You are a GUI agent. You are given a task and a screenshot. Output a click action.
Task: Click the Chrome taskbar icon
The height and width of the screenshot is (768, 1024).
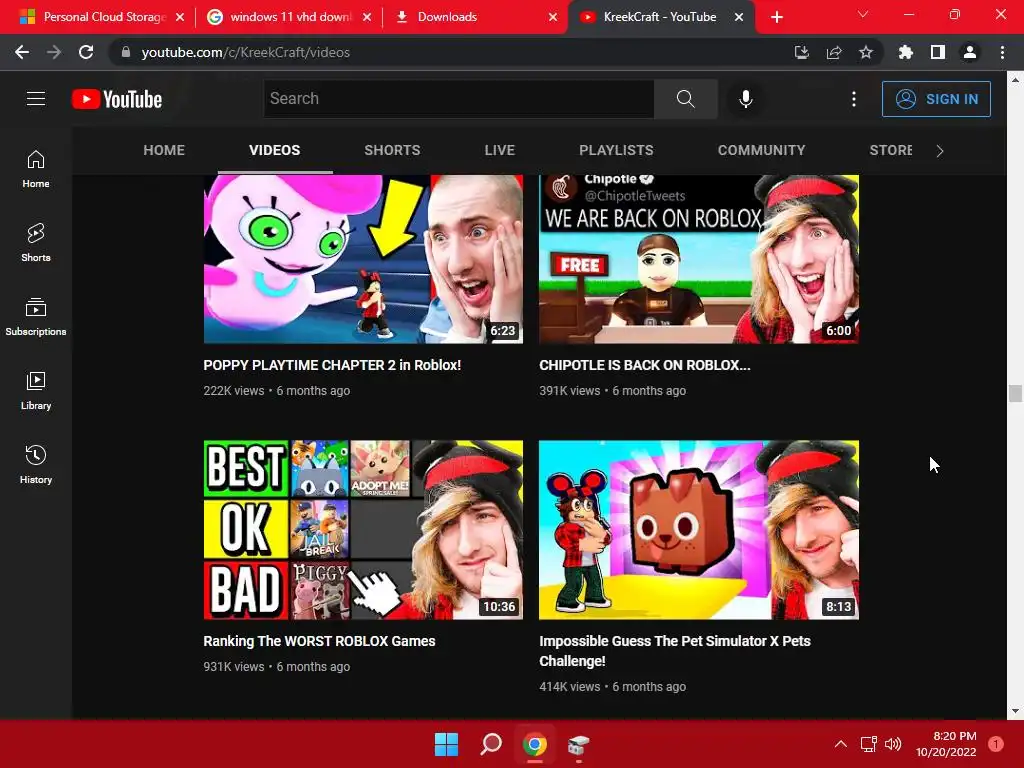pos(535,744)
